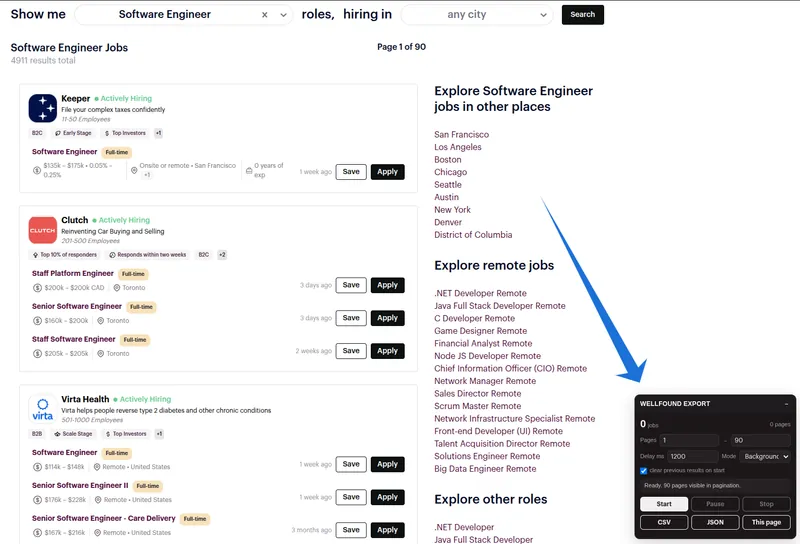Save the Staff Platform Engineer job
Screen dimensions: 800x544
(351, 285)
